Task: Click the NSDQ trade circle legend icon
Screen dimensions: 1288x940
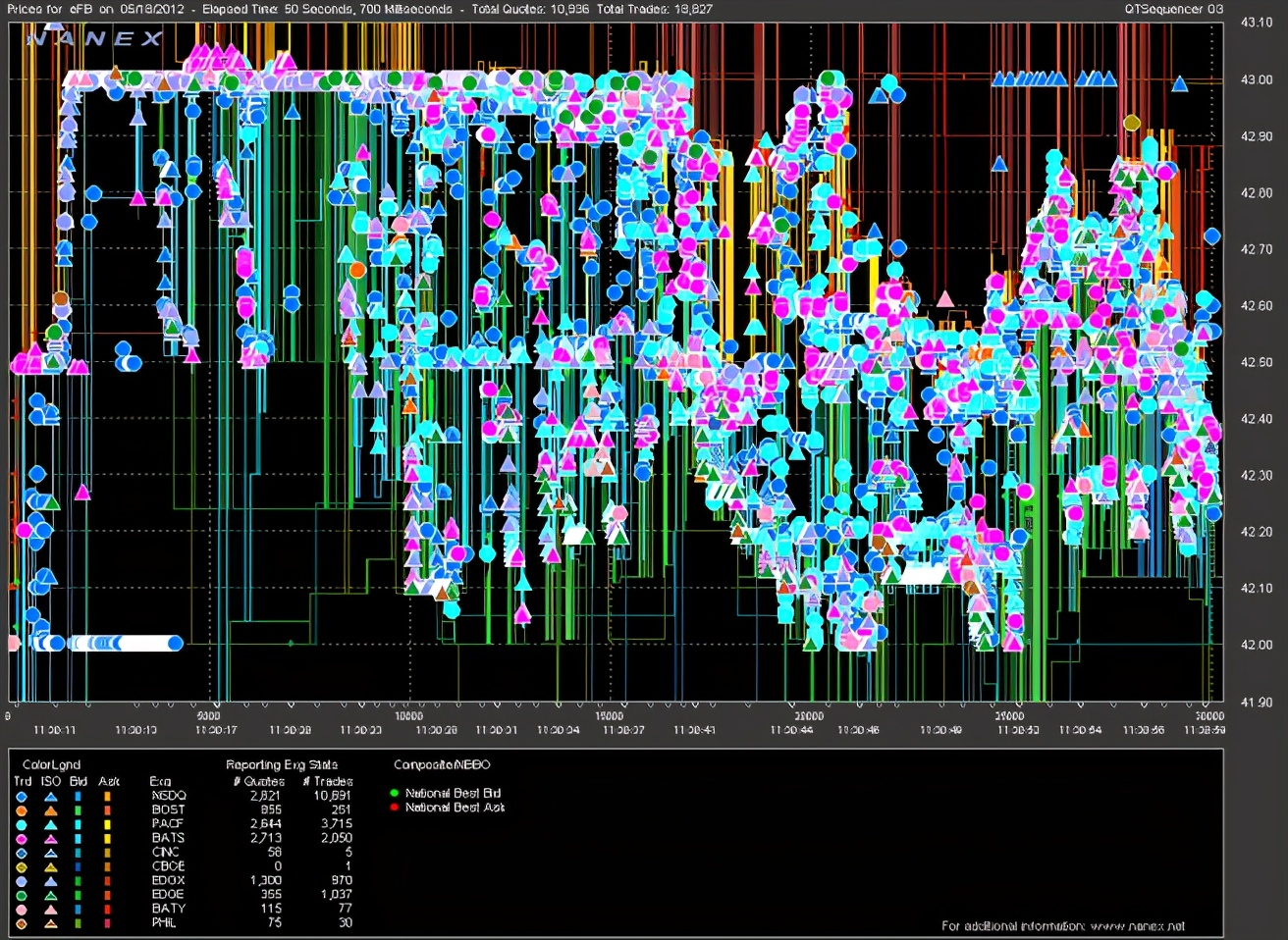Action: [x=22, y=797]
